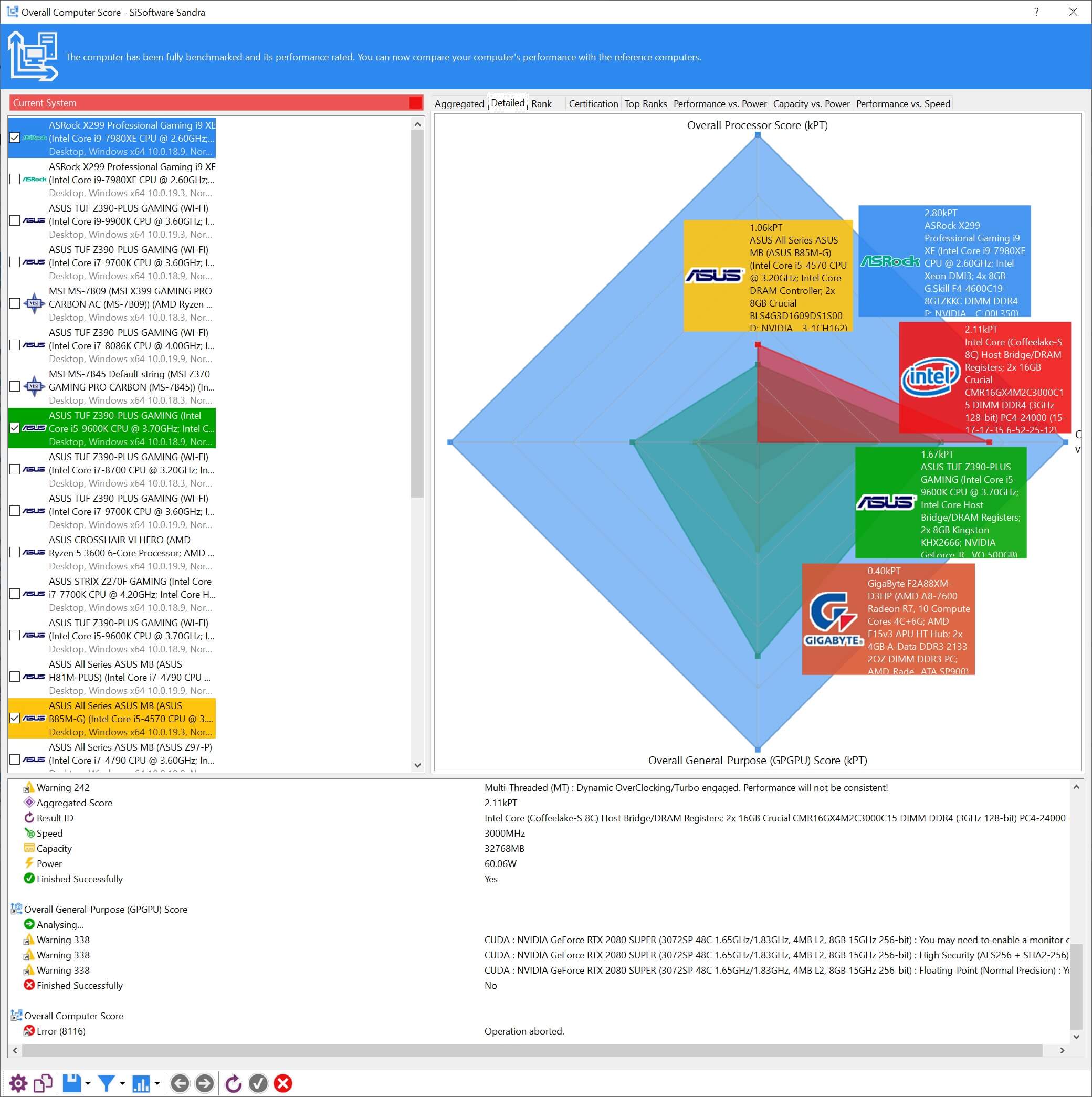1092x1097 pixels.
Task: Switch to the Aggregated tab
Action: 459,103
